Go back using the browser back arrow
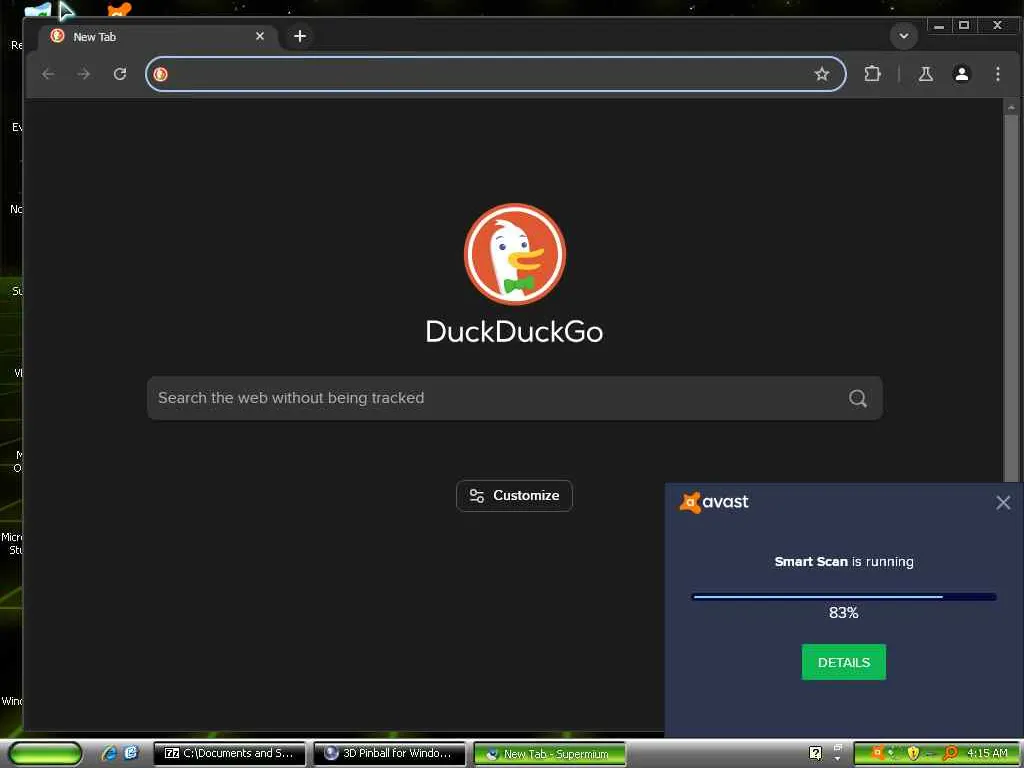This screenshot has width=1024, height=768. (x=48, y=74)
